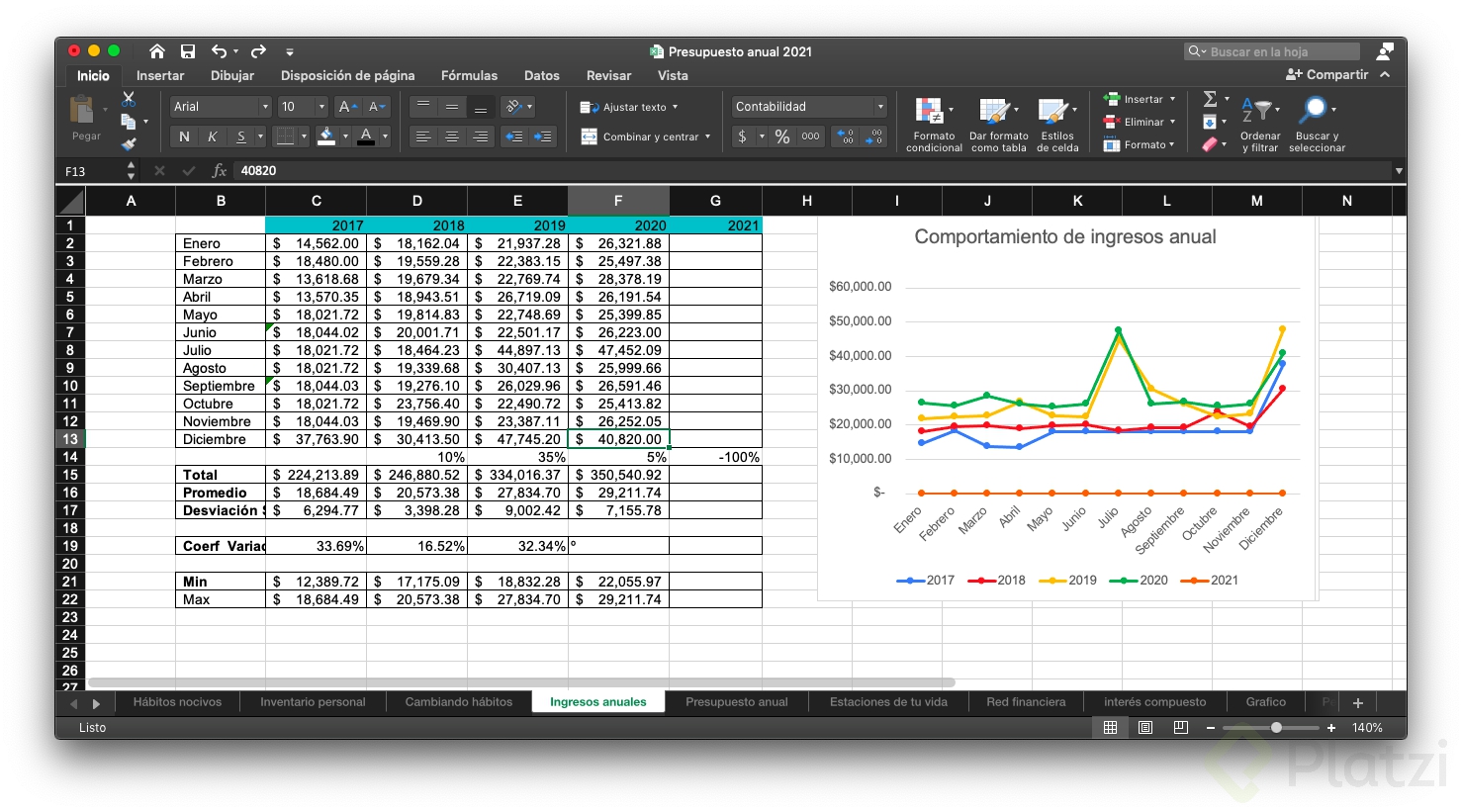Open Estilos de celda
This screenshot has height=812, width=1462.
coord(1057,125)
